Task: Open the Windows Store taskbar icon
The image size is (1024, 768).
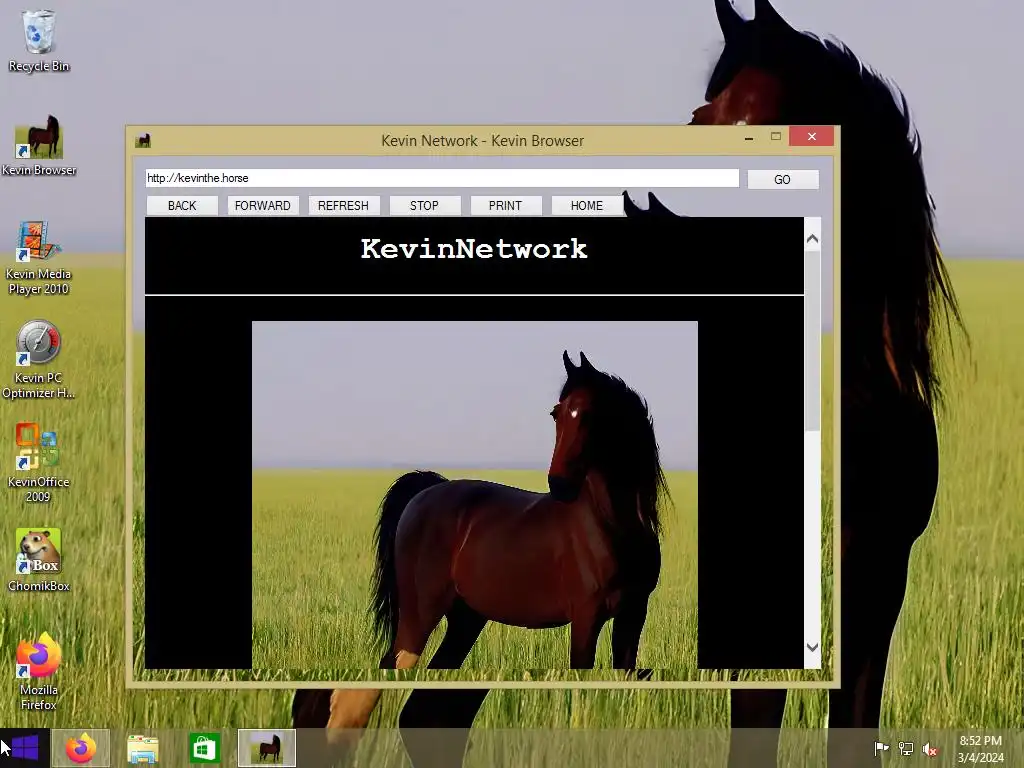Action: click(x=204, y=748)
